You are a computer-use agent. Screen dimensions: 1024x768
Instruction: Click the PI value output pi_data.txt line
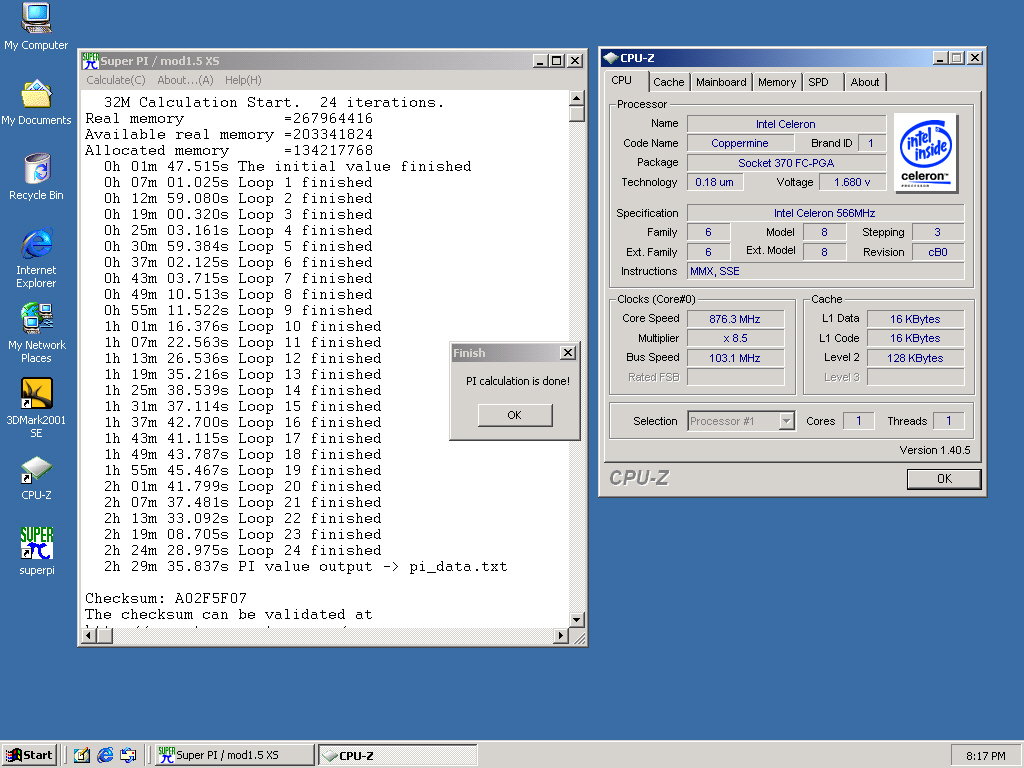(x=306, y=567)
